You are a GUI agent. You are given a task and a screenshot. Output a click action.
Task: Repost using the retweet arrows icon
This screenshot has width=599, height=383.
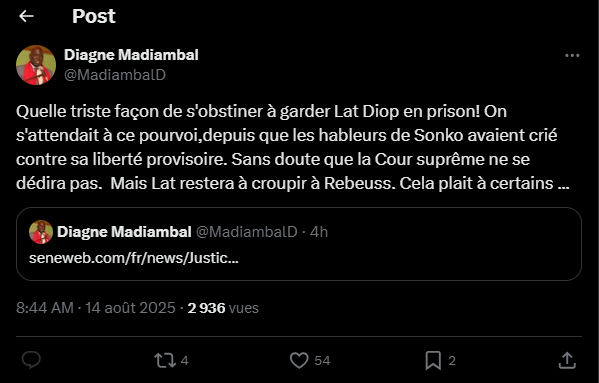pos(165,360)
